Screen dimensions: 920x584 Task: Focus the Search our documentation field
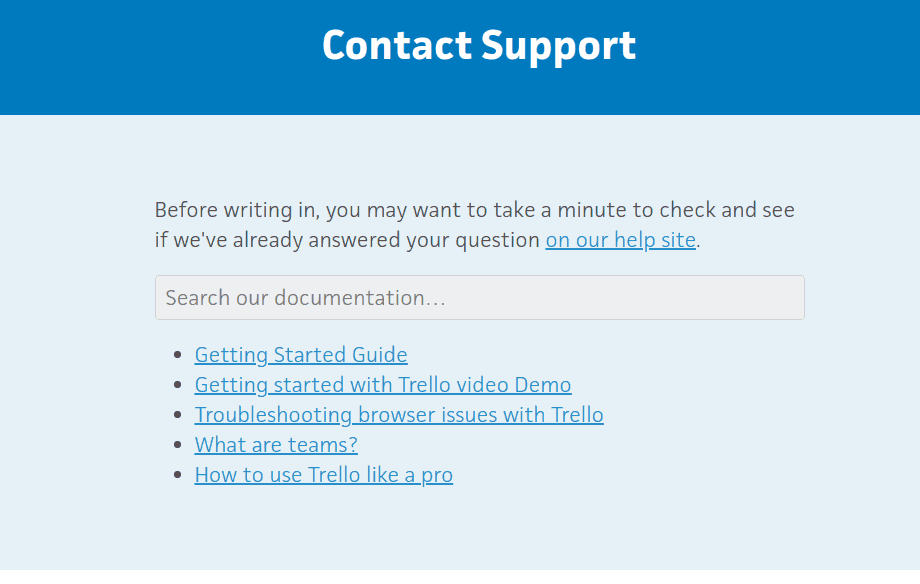point(480,298)
